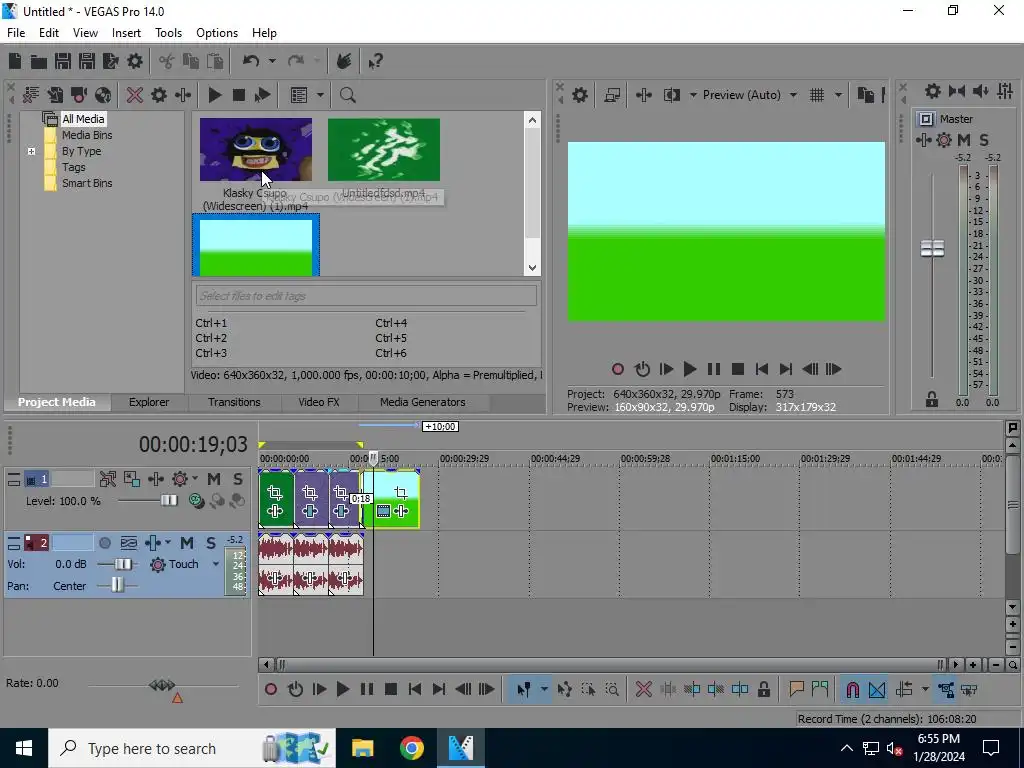Stop media preview in Project Media toolbar
The image size is (1024, 768).
(238, 95)
